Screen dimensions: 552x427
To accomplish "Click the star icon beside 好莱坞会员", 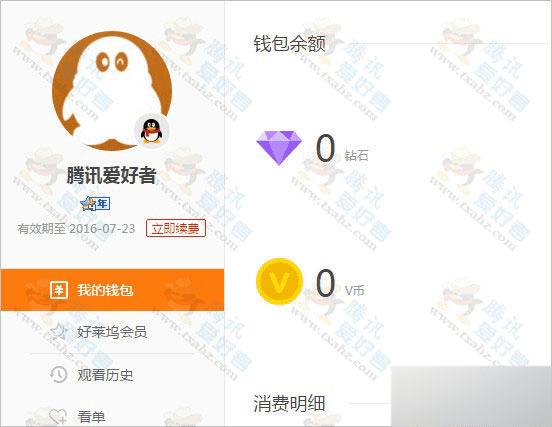I will click(58, 332).
